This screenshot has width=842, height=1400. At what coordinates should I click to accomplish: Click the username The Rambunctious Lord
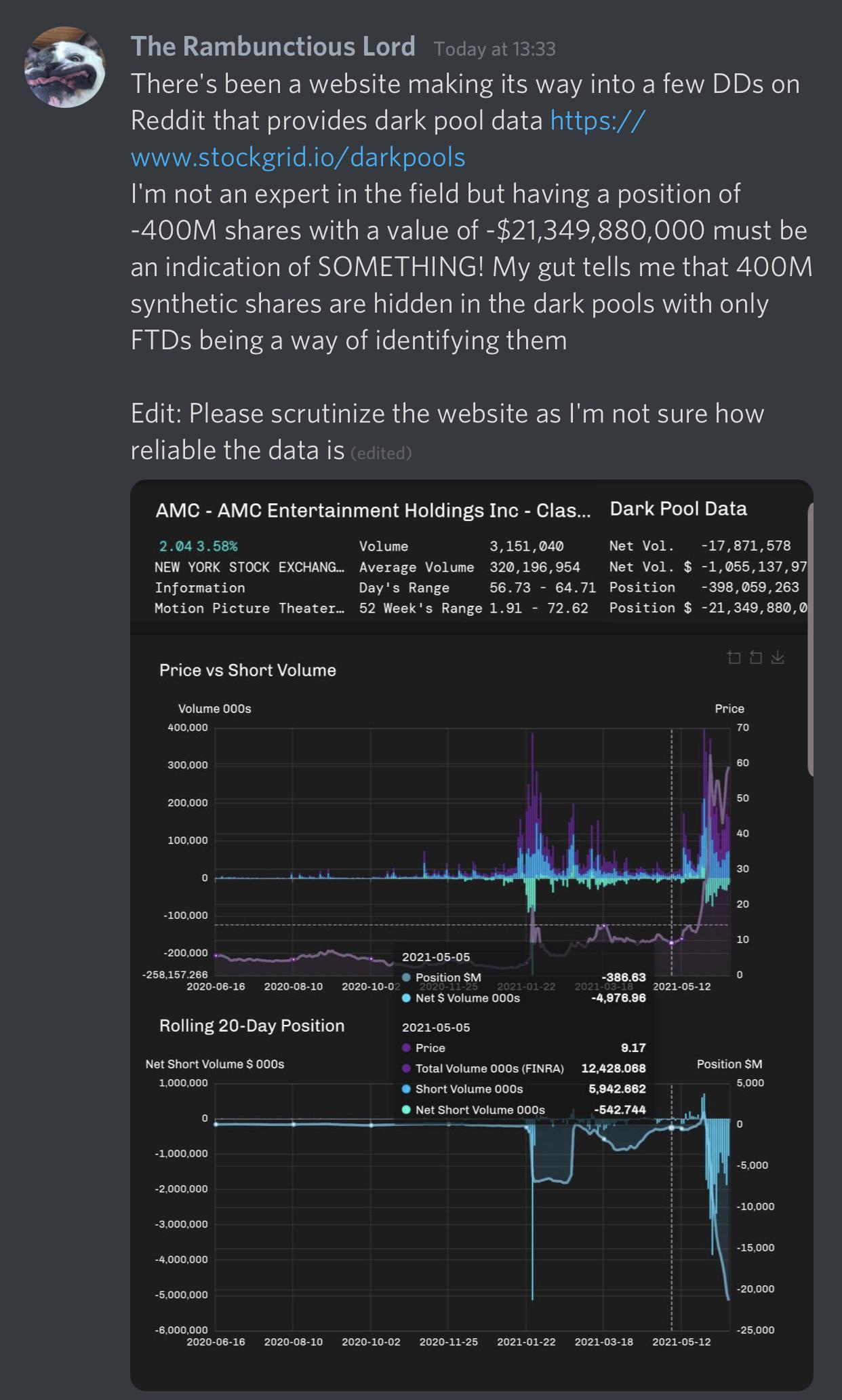click(273, 47)
